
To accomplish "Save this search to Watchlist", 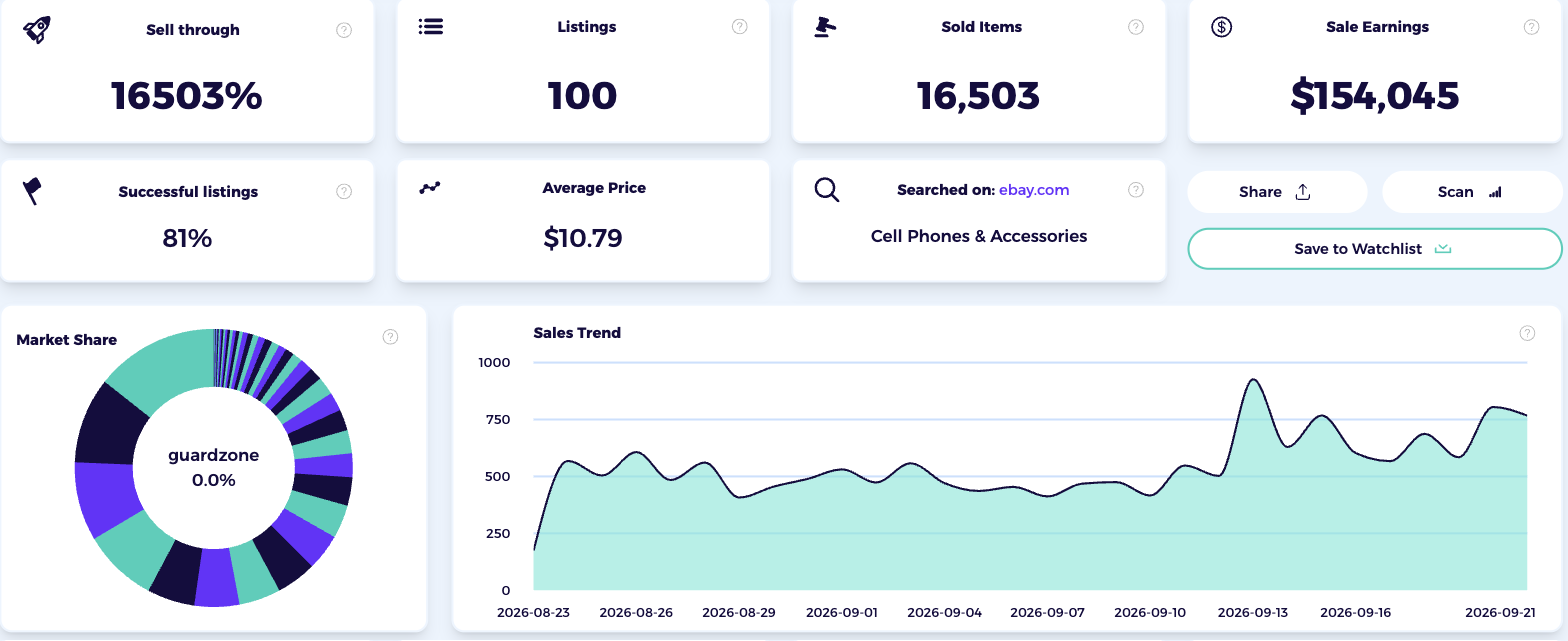I will point(1375,249).
